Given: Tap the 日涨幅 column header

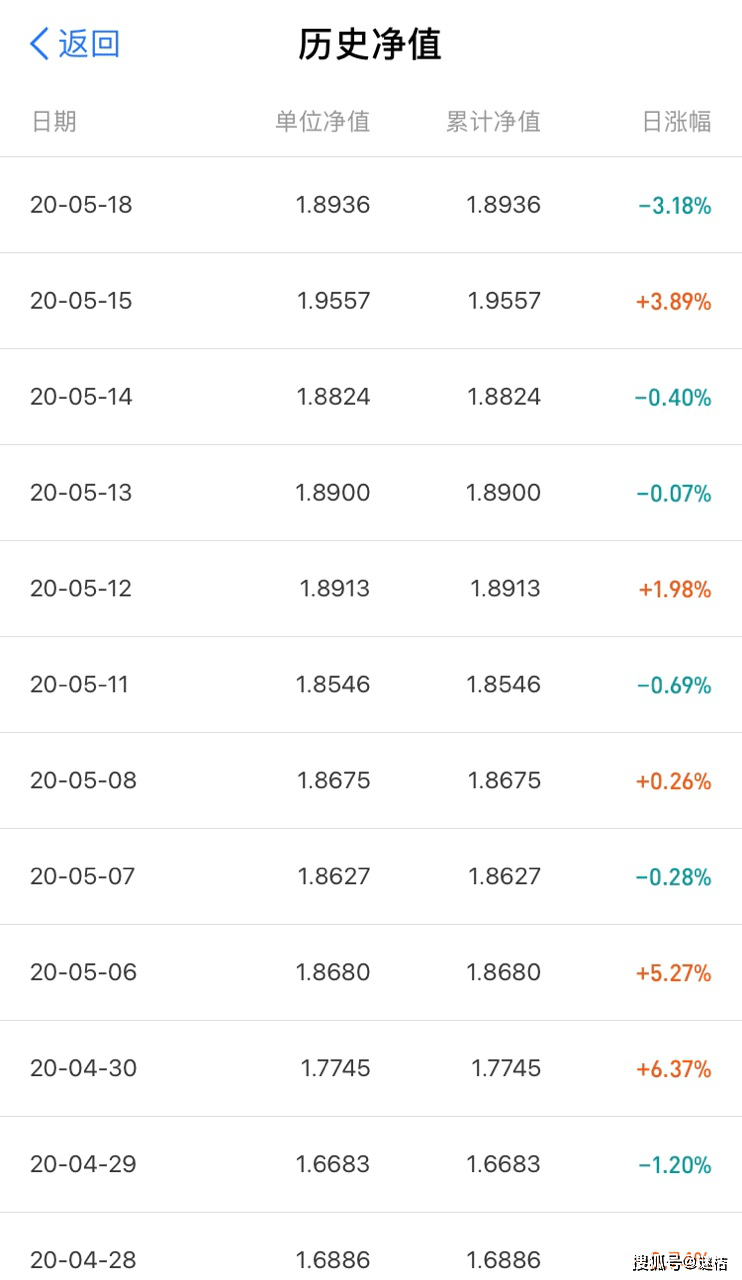Looking at the screenshot, I should (x=676, y=122).
